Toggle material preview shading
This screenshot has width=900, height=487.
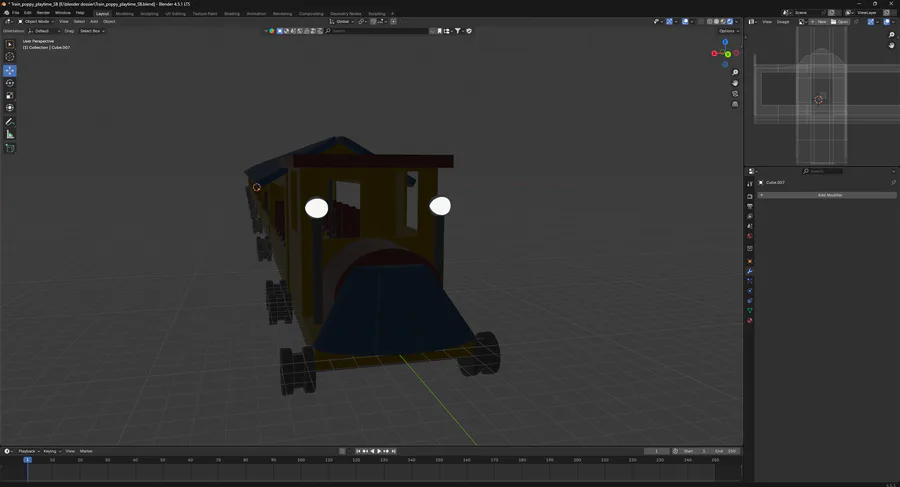(x=723, y=22)
